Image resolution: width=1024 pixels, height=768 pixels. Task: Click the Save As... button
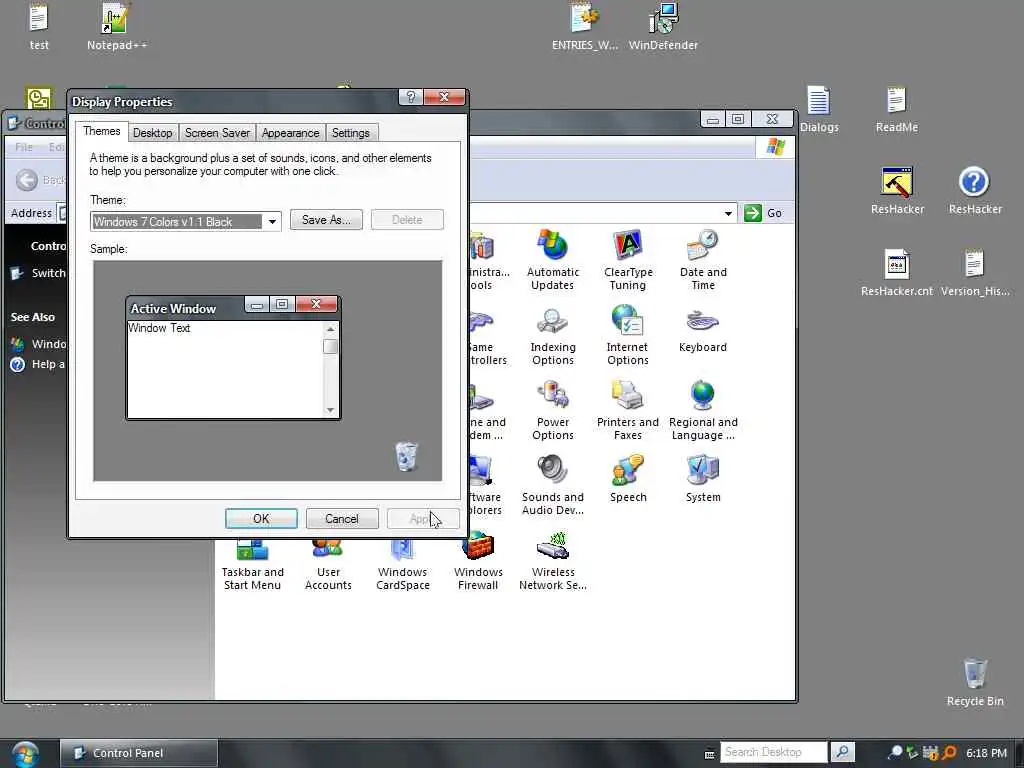(326, 220)
